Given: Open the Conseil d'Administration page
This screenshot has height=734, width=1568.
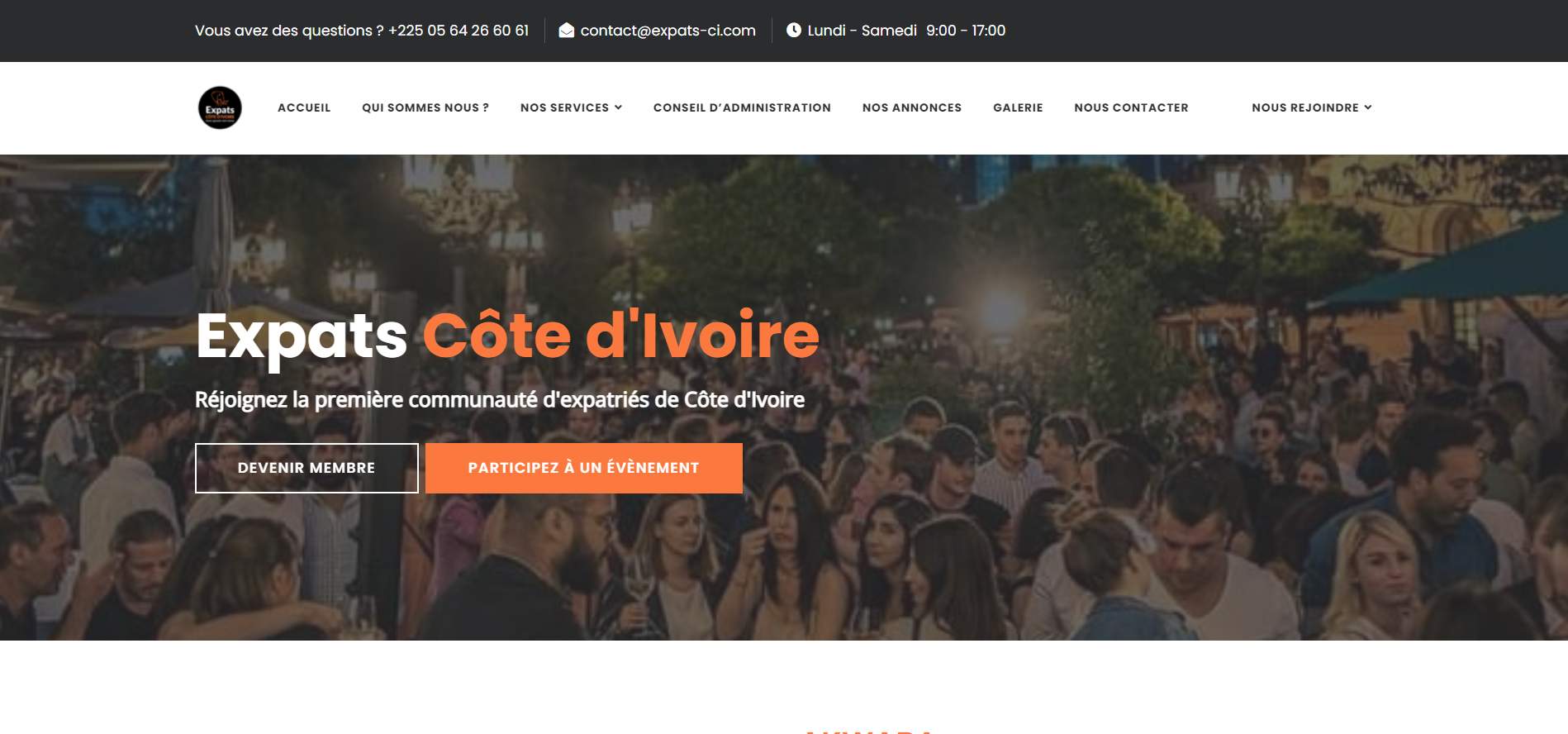Looking at the screenshot, I should point(742,107).
